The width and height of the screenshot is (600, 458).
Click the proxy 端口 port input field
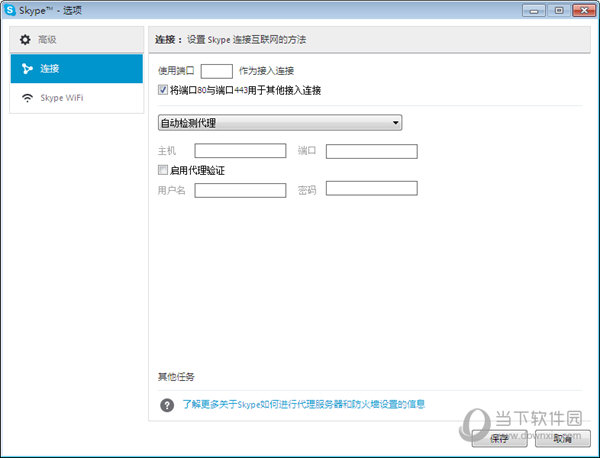click(372, 151)
